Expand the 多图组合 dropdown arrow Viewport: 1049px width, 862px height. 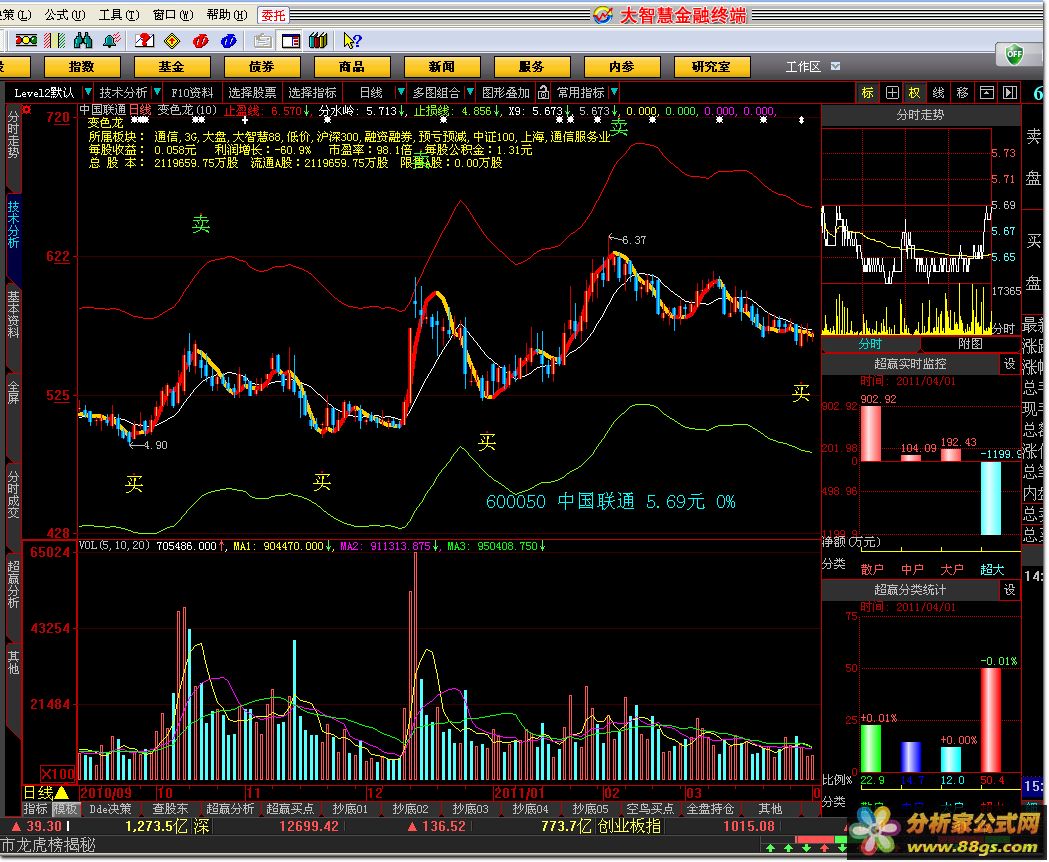pyautogui.click(x=470, y=92)
